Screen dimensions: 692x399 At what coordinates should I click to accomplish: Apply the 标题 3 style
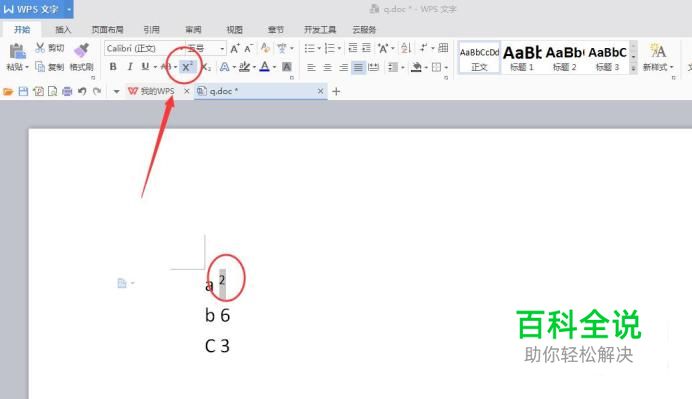[x=608, y=57]
